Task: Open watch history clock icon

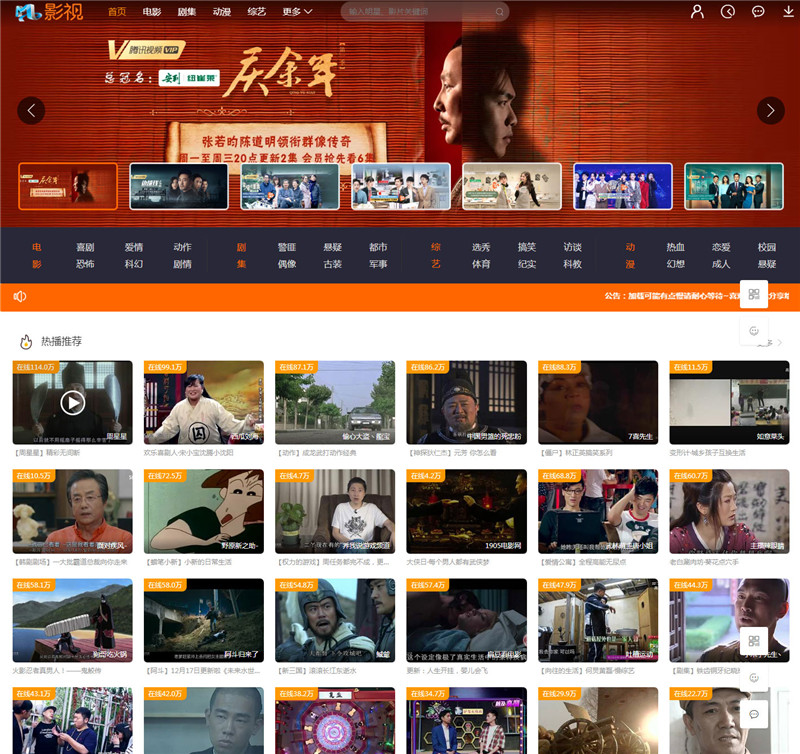Action: 728,11
